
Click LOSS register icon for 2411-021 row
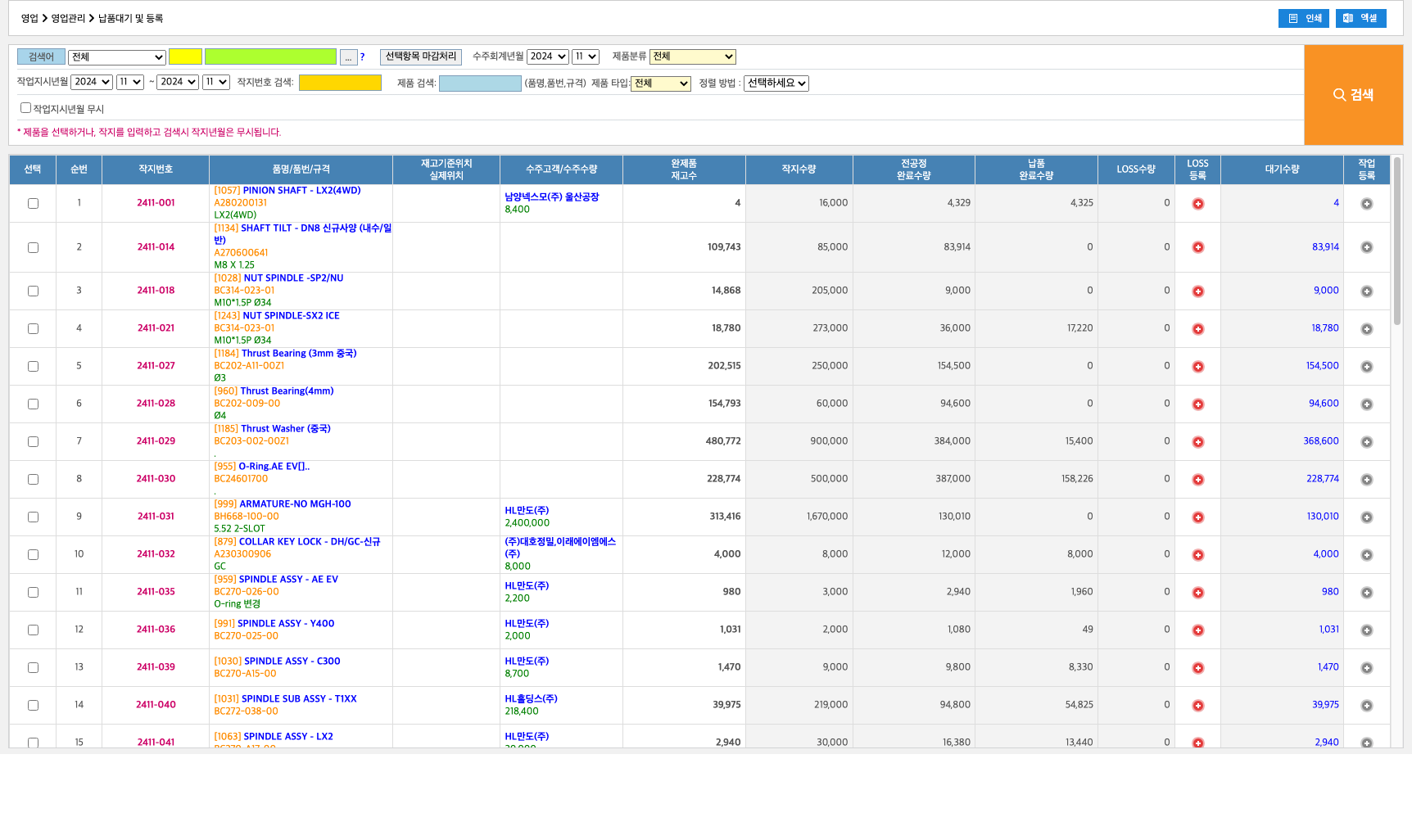tap(1197, 329)
